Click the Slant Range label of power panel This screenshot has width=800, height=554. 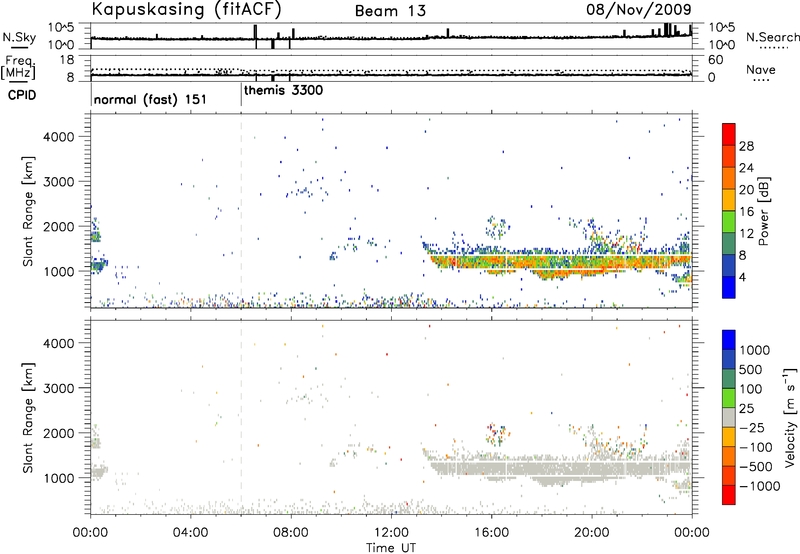click(x=28, y=211)
